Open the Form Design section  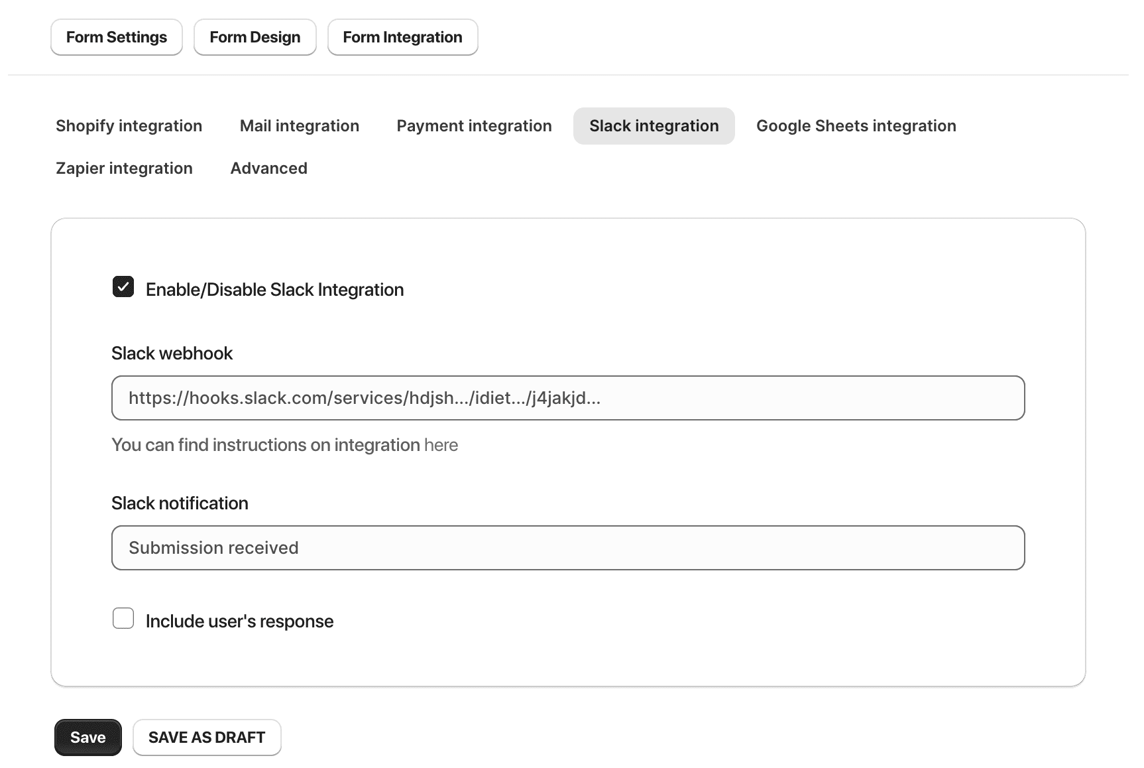[x=254, y=37]
